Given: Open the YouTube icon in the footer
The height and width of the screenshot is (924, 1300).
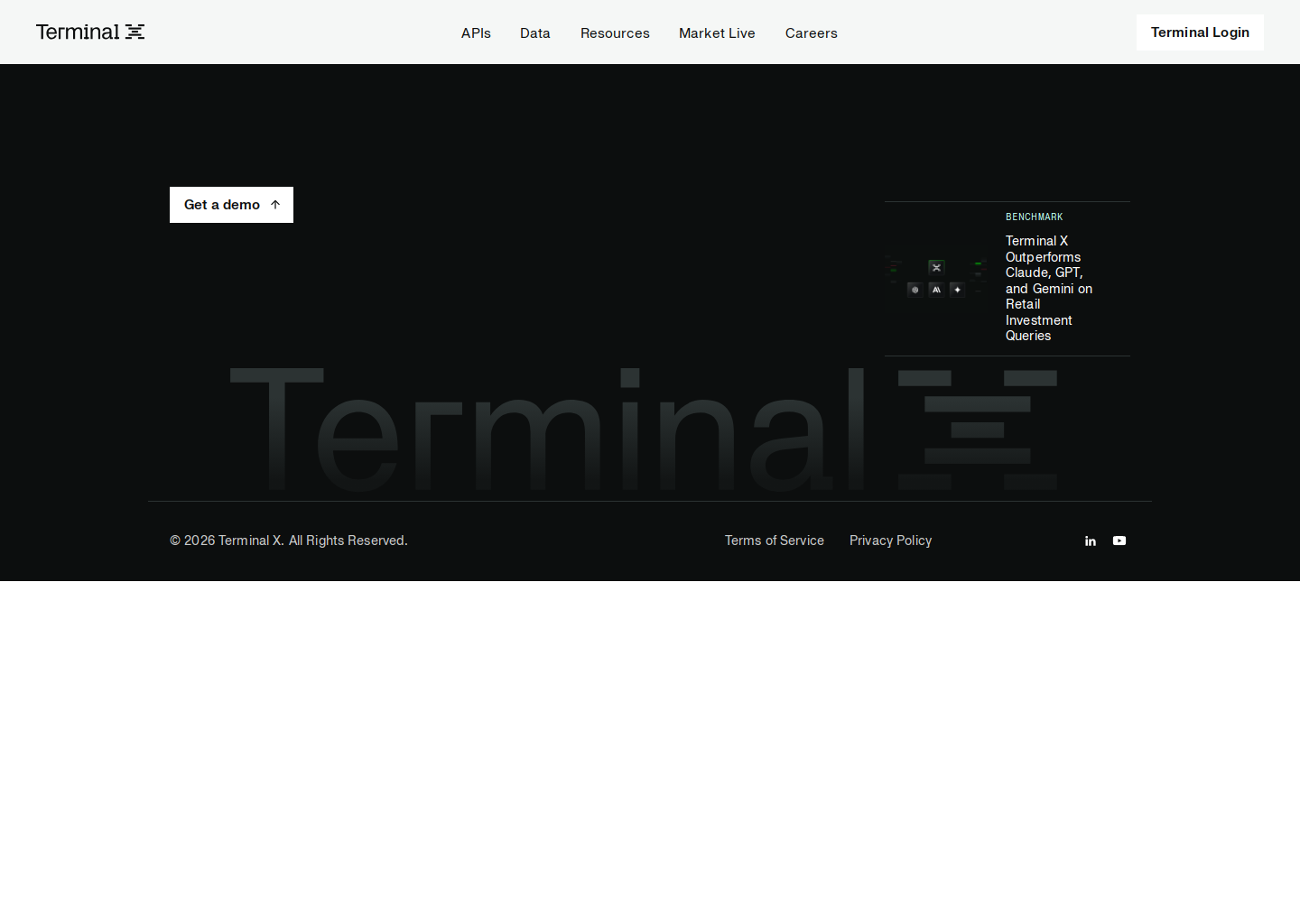Looking at the screenshot, I should coord(1119,541).
